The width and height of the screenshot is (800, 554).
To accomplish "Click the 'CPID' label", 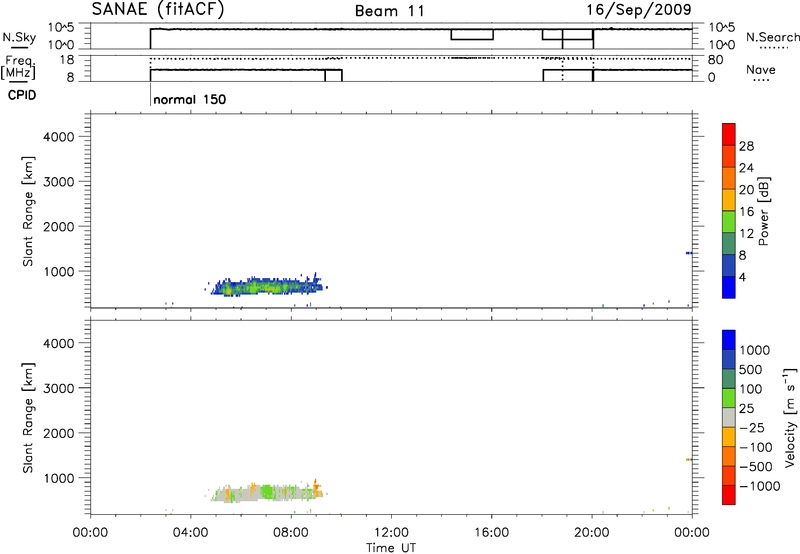I will click(22, 95).
